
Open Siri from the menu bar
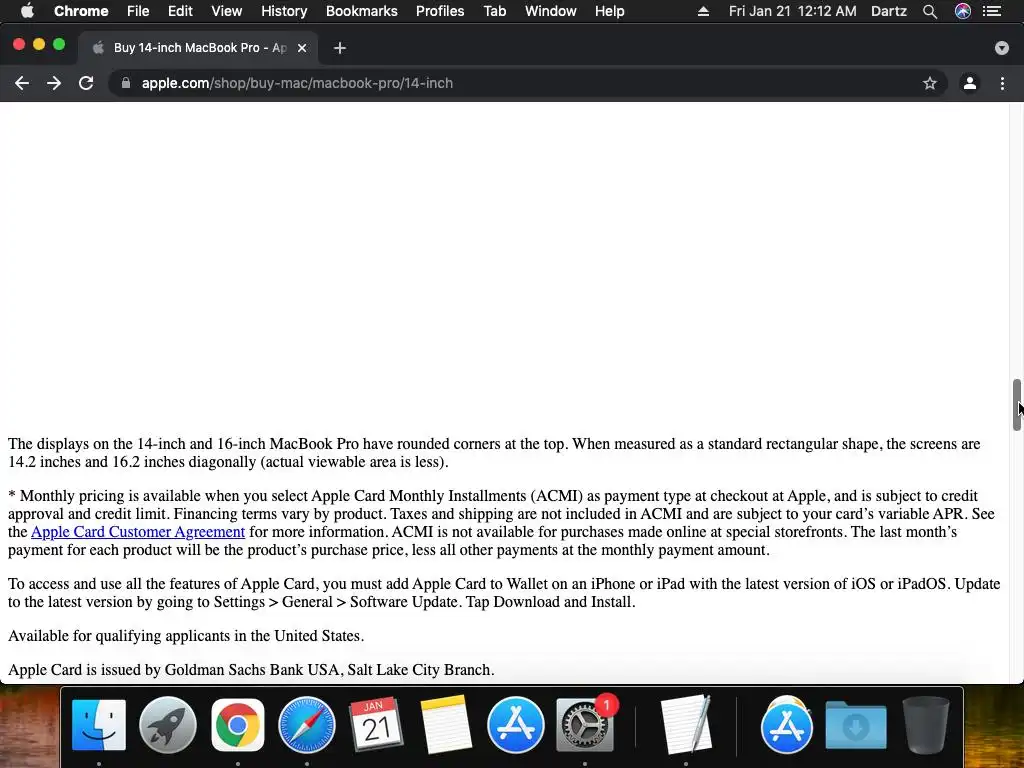click(963, 11)
